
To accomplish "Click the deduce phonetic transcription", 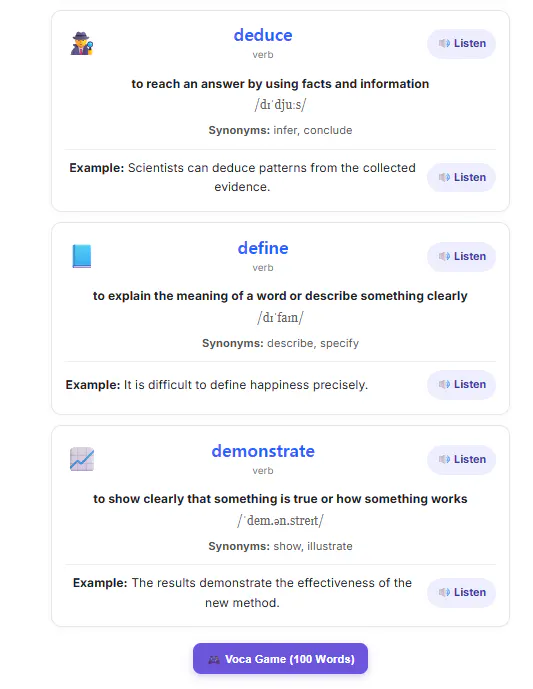I will point(280,105).
